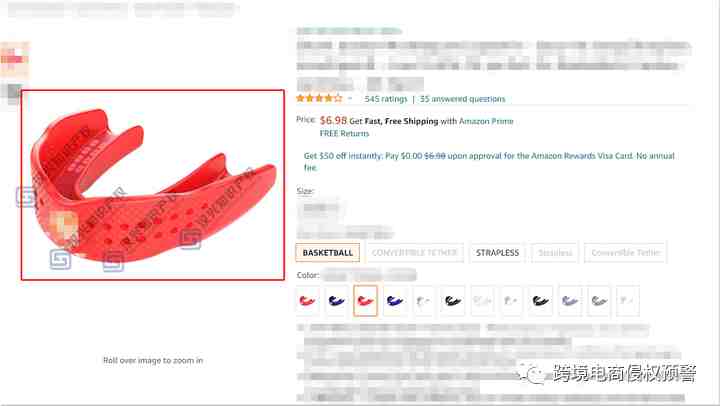Click the Amazon Prime link

click(x=486, y=121)
